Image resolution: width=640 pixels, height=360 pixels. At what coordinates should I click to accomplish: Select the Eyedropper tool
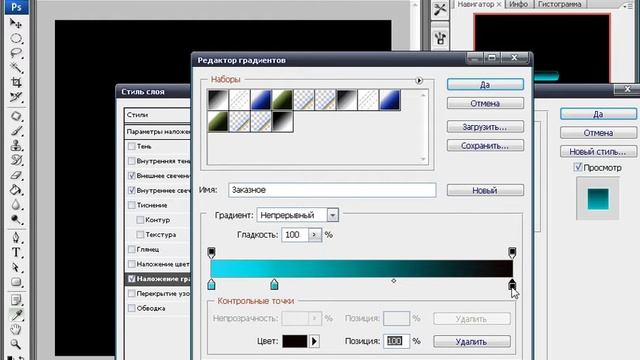click(16, 315)
